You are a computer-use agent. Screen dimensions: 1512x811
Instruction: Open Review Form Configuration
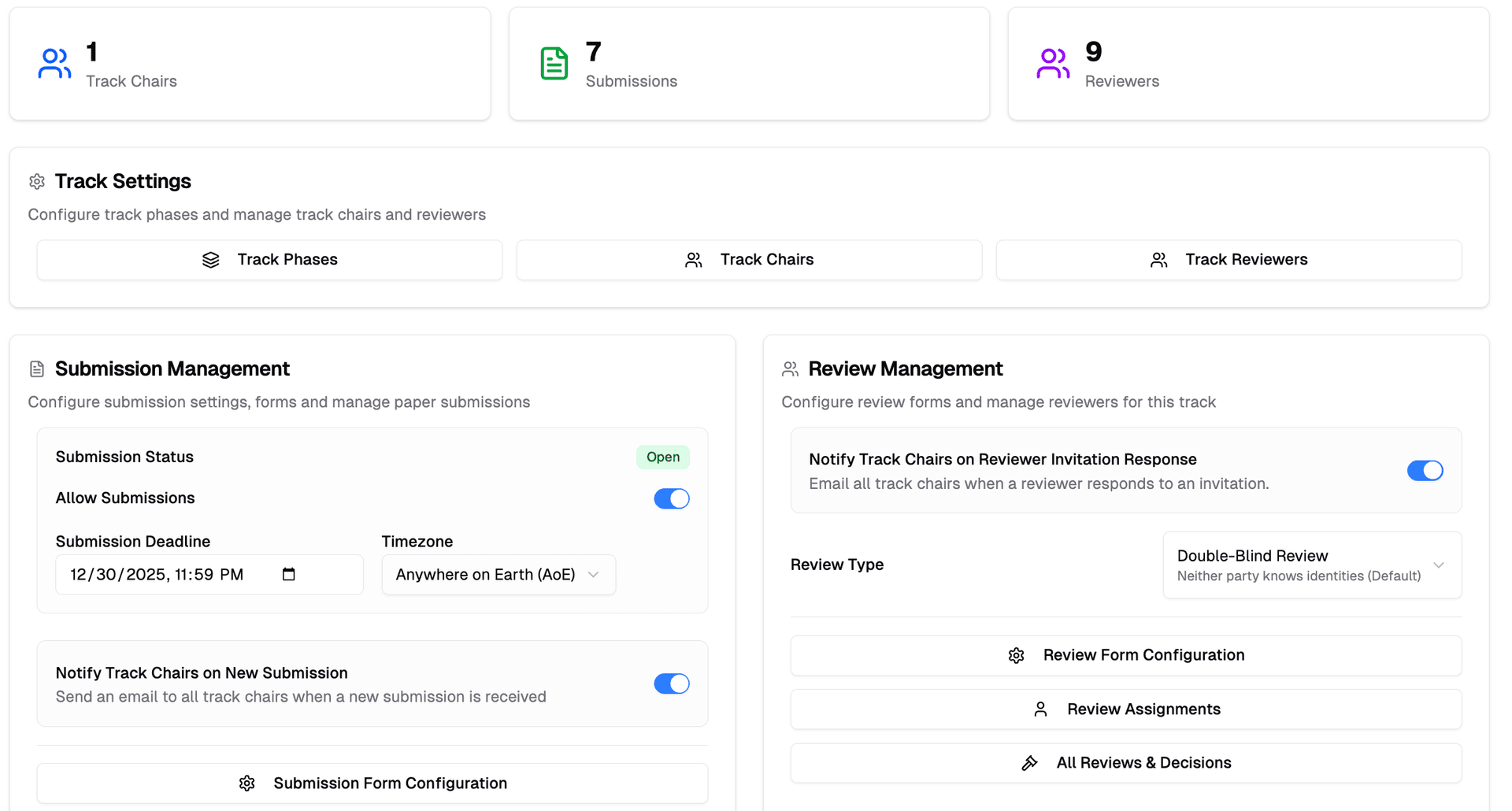click(1125, 654)
